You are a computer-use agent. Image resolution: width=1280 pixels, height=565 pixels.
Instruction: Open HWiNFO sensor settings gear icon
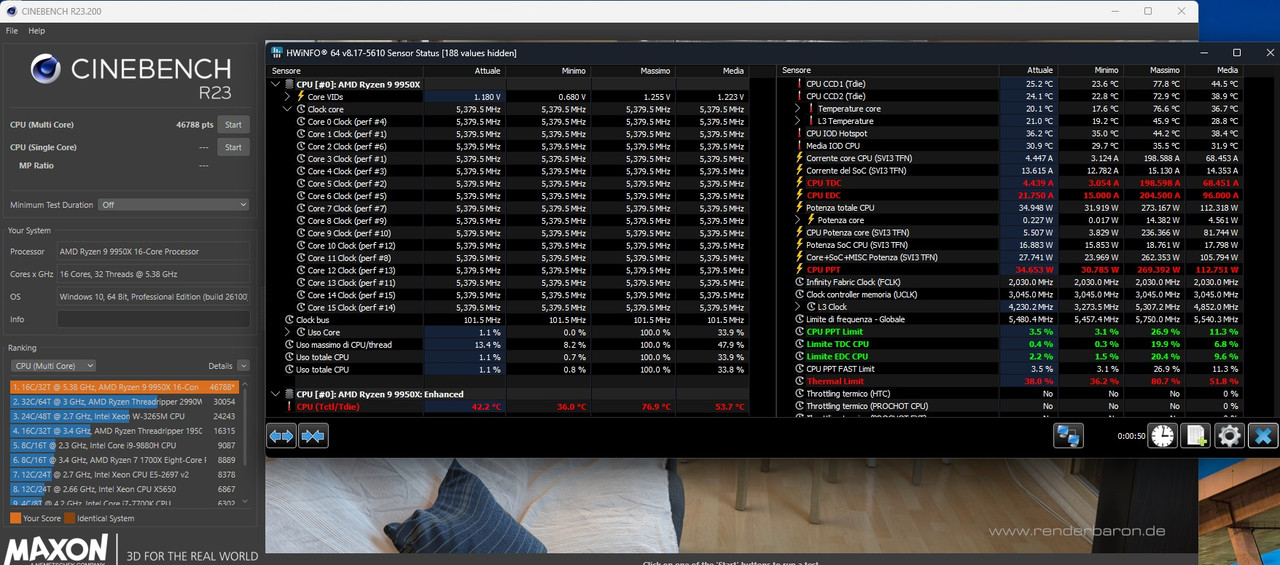click(1229, 436)
